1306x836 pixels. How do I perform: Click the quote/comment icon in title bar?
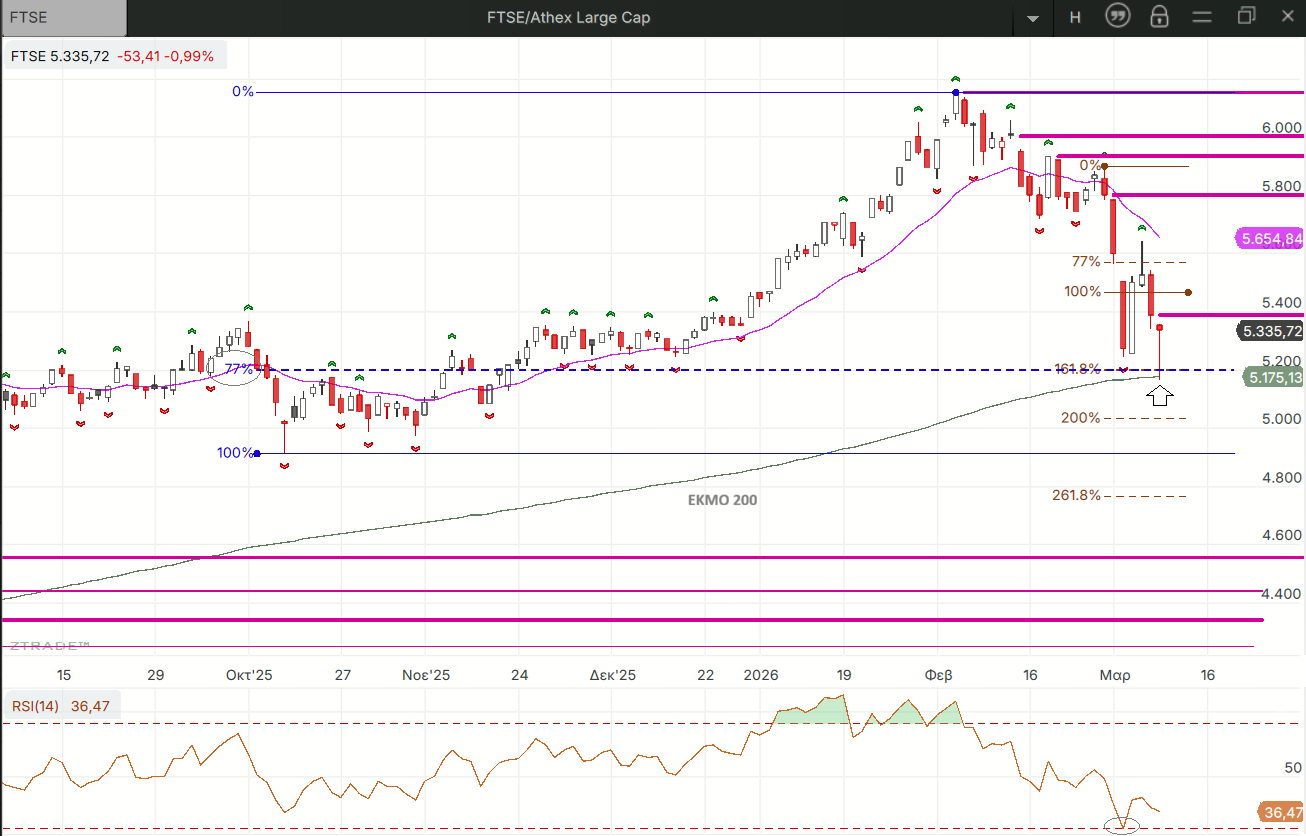click(1118, 17)
